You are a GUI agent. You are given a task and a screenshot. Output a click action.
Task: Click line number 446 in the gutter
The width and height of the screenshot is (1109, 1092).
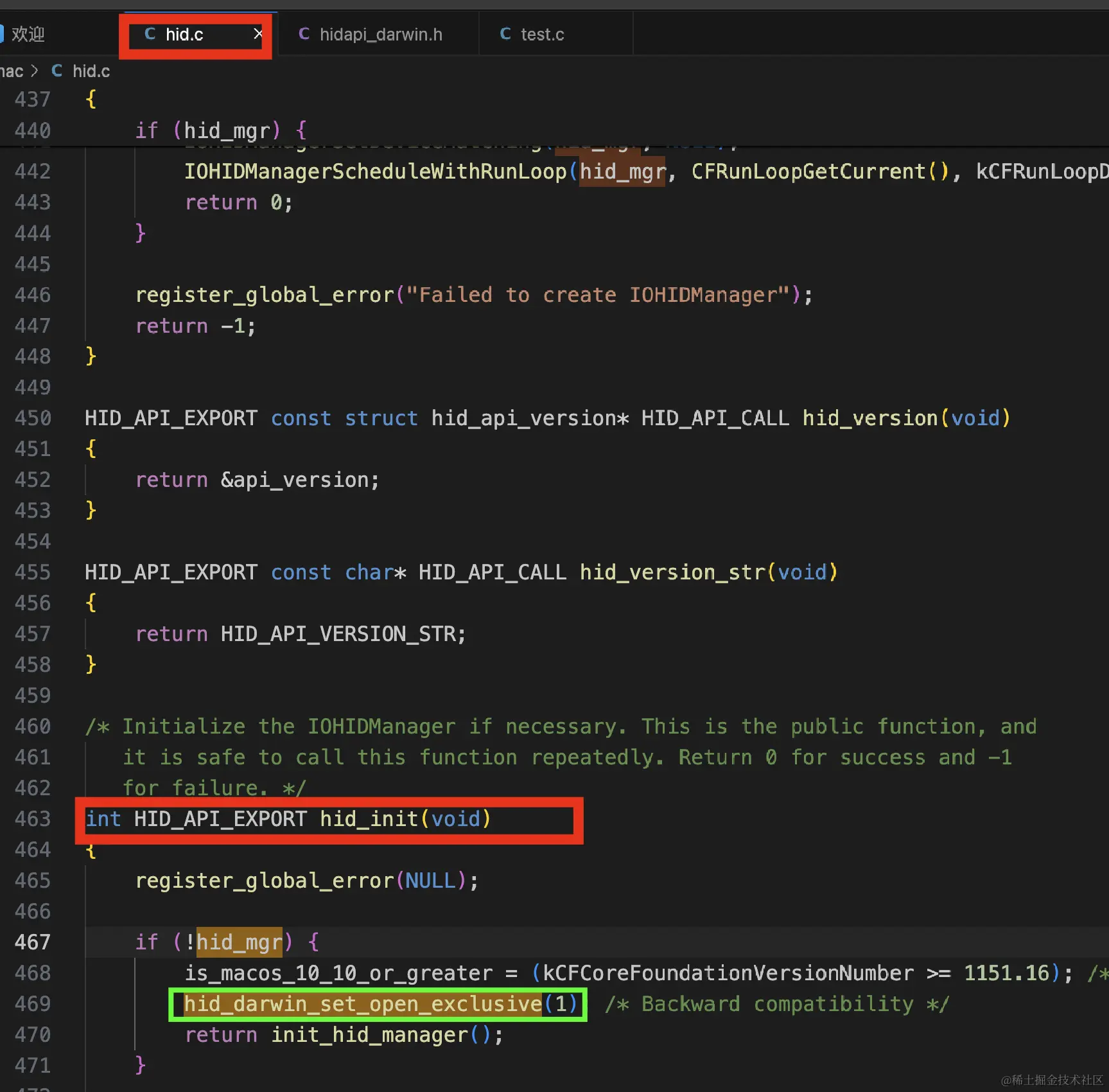(x=32, y=295)
